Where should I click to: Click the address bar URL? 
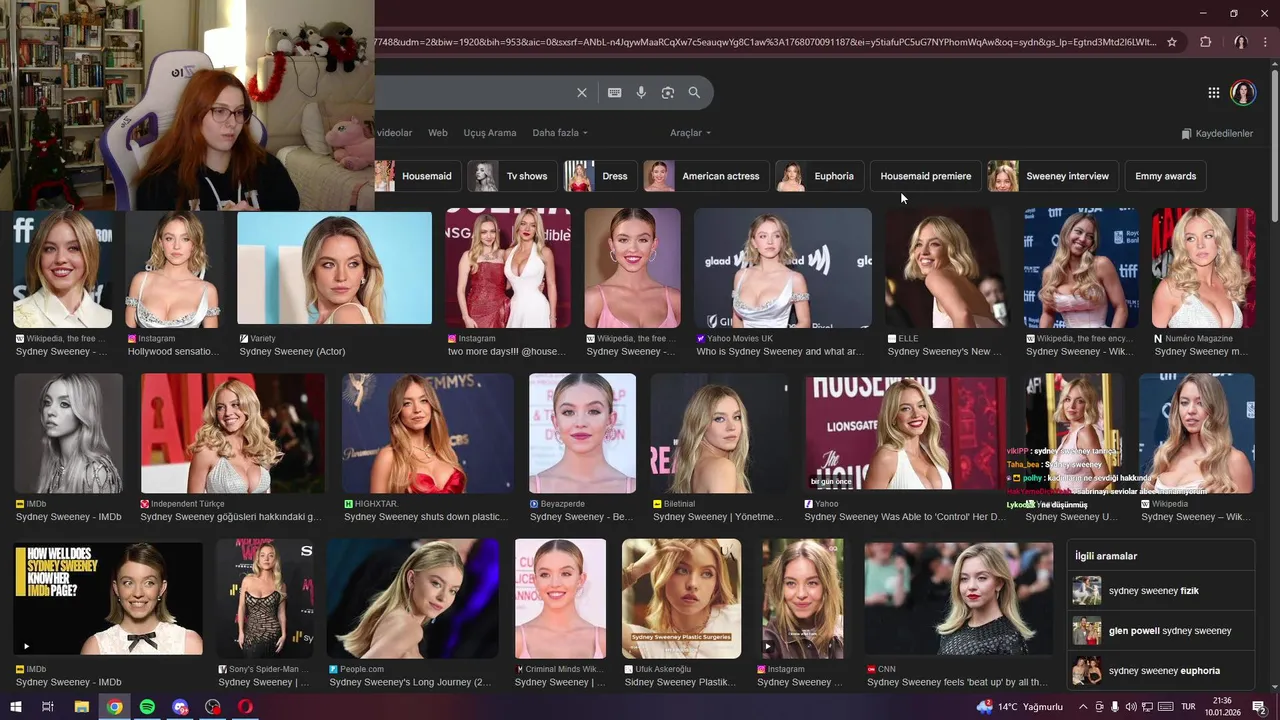(x=765, y=42)
